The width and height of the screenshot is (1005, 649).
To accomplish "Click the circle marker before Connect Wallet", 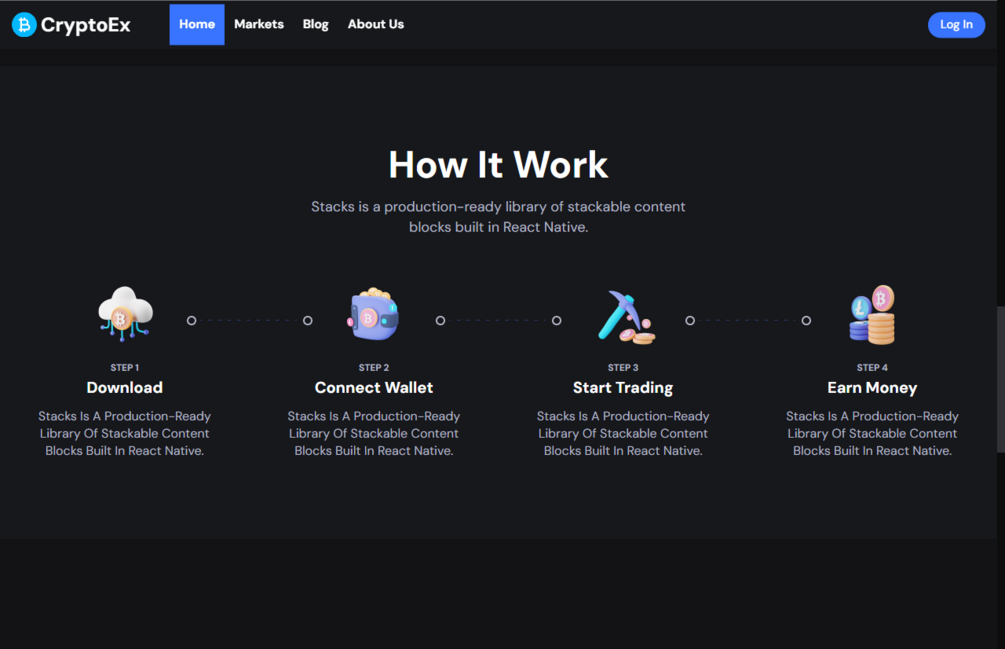I will (x=307, y=320).
